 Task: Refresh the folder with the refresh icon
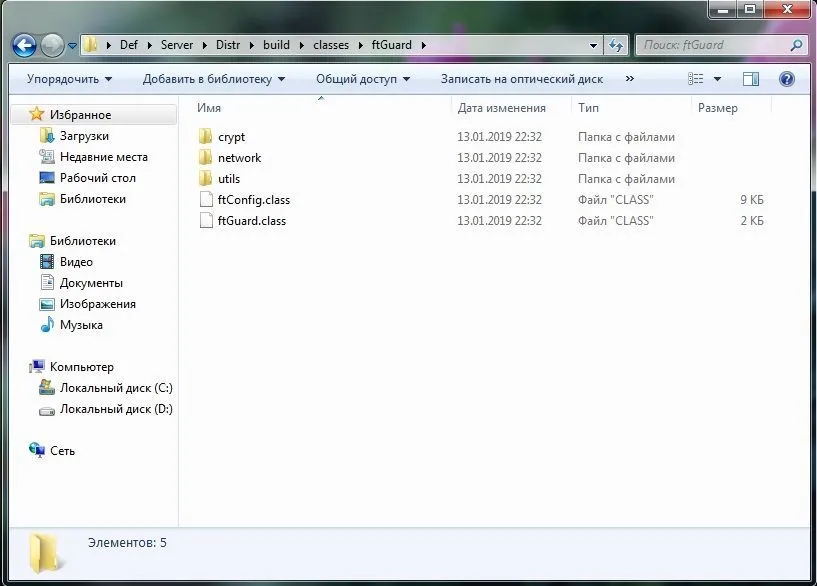[x=616, y=46]
